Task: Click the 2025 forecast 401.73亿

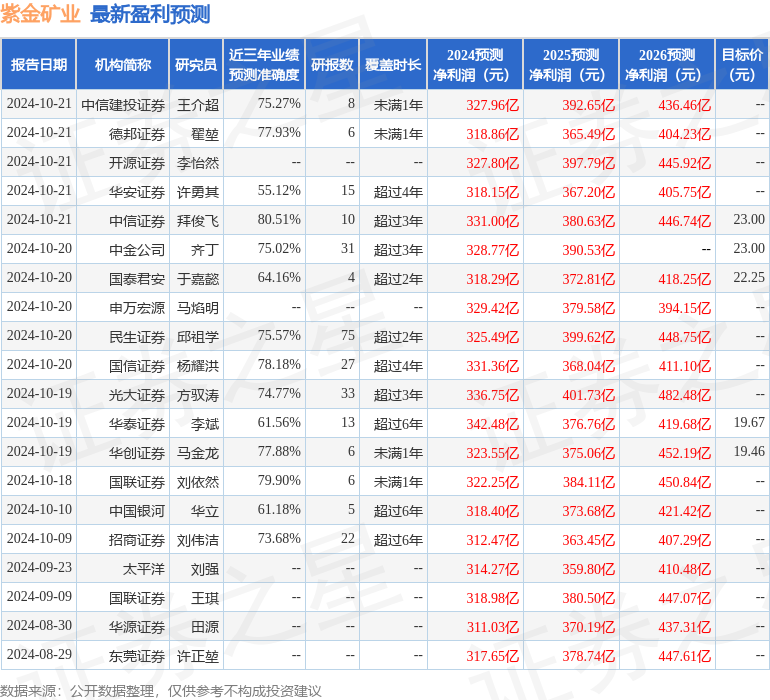Action: [x=588, y=395]
